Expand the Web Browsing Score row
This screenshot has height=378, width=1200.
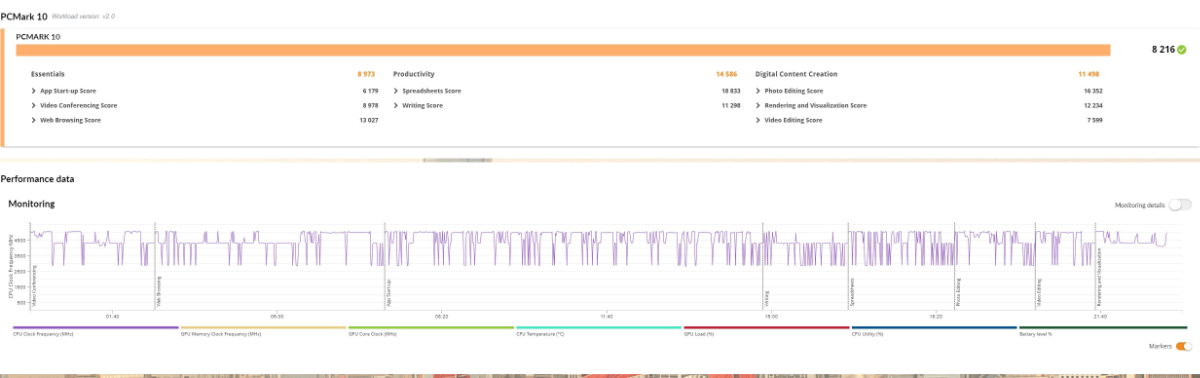coord(35,120)
